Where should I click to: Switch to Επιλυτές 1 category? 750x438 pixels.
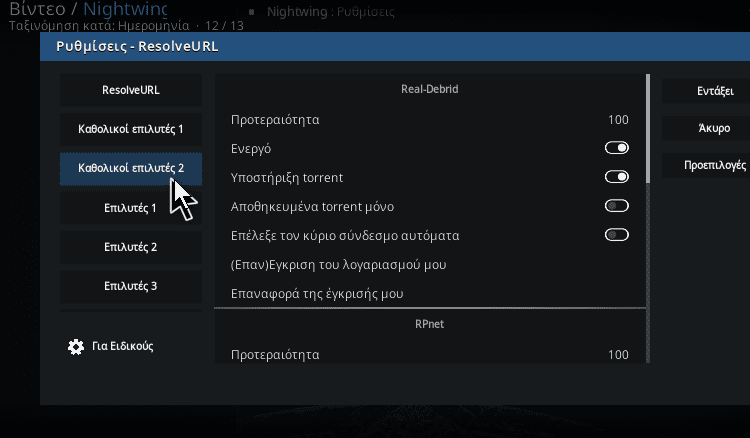tap(131, 208)
